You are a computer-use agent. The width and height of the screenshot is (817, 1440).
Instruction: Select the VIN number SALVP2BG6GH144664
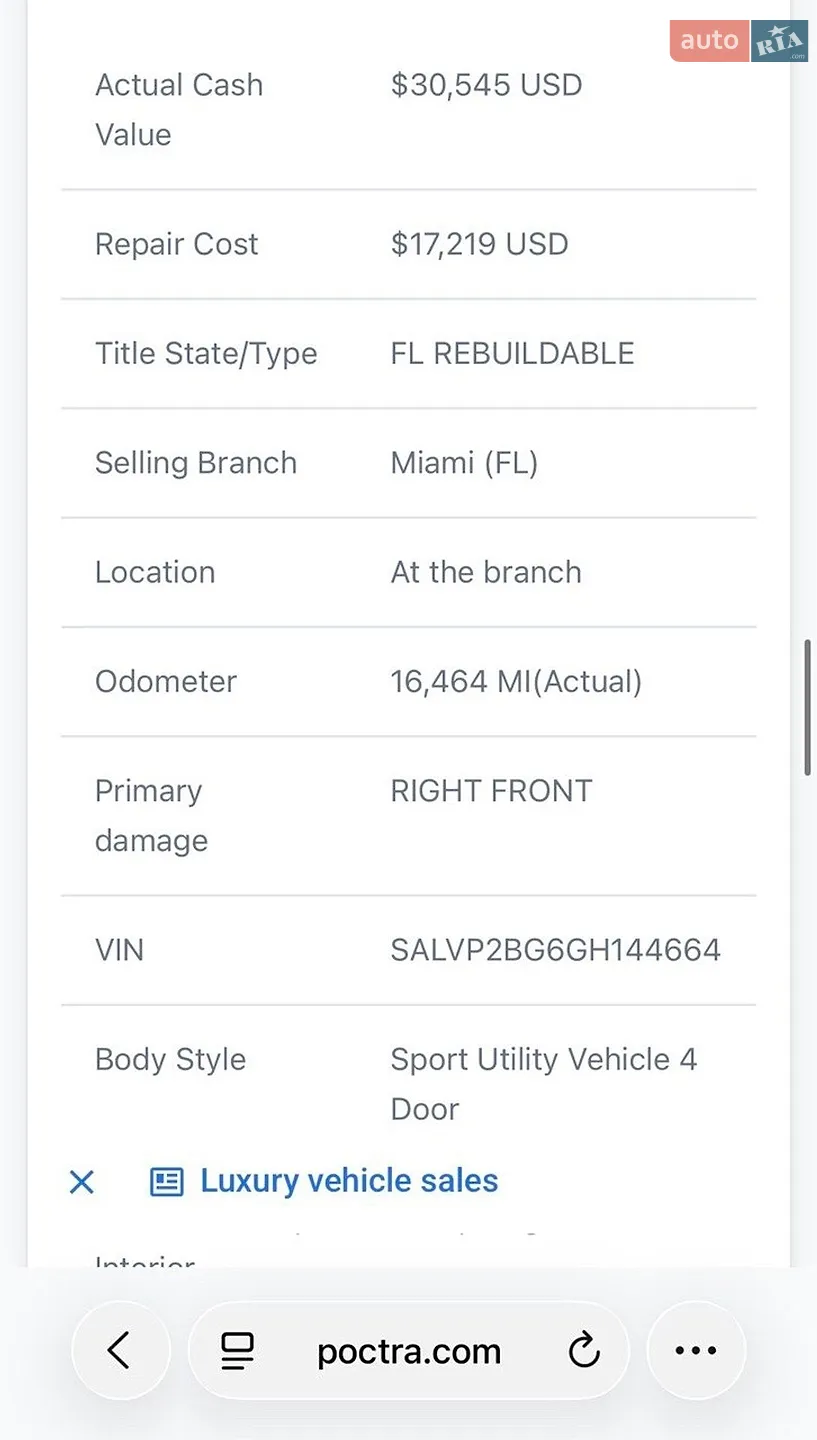click(x=556, y=950)
